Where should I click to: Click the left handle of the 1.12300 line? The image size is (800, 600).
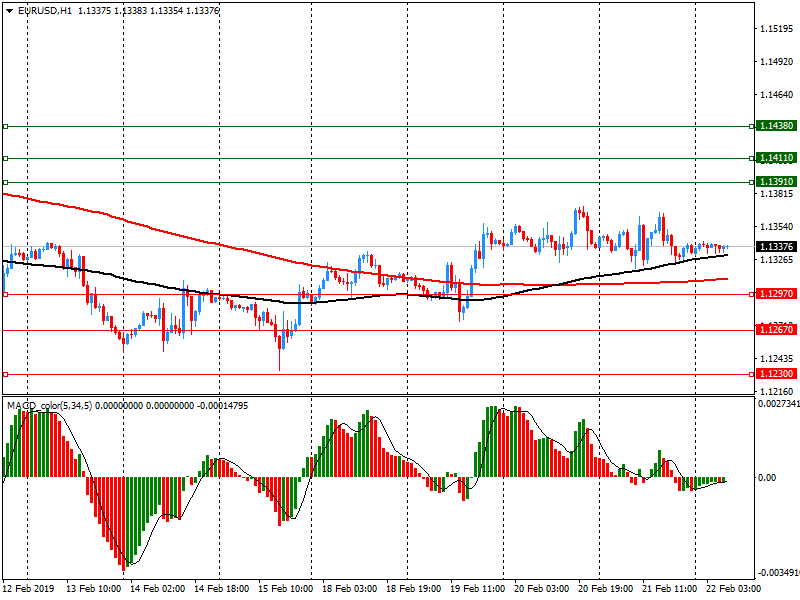tap(5, 374)
